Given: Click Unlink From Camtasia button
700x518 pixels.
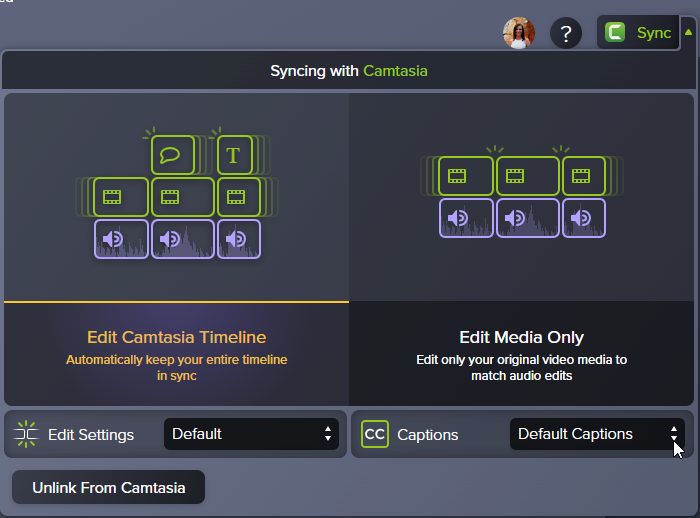Looking at the screenshot, I should tap(108, 488).
